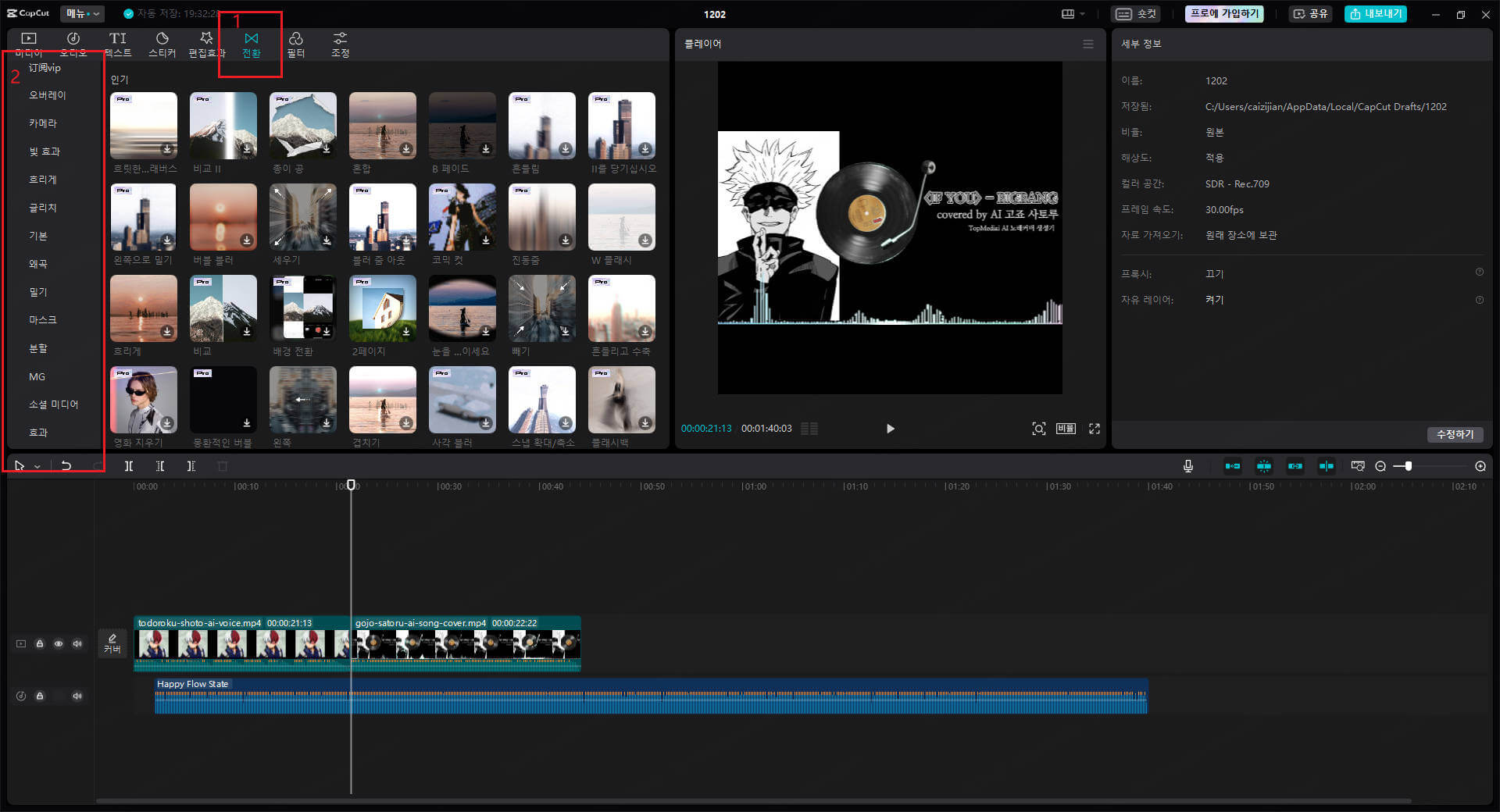Click the 커버 cover edit button
The image size is (1500, 812).
click(x=112, y=643)
